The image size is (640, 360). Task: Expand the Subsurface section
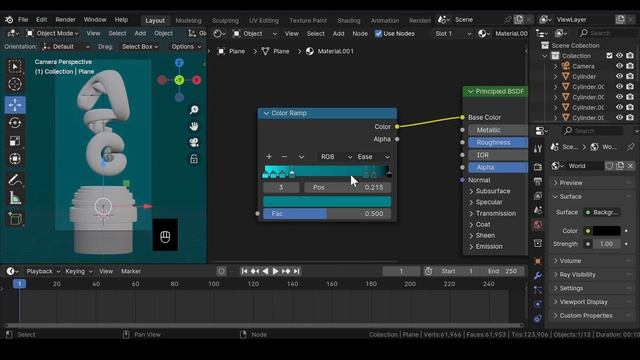[x=489, y=191]
